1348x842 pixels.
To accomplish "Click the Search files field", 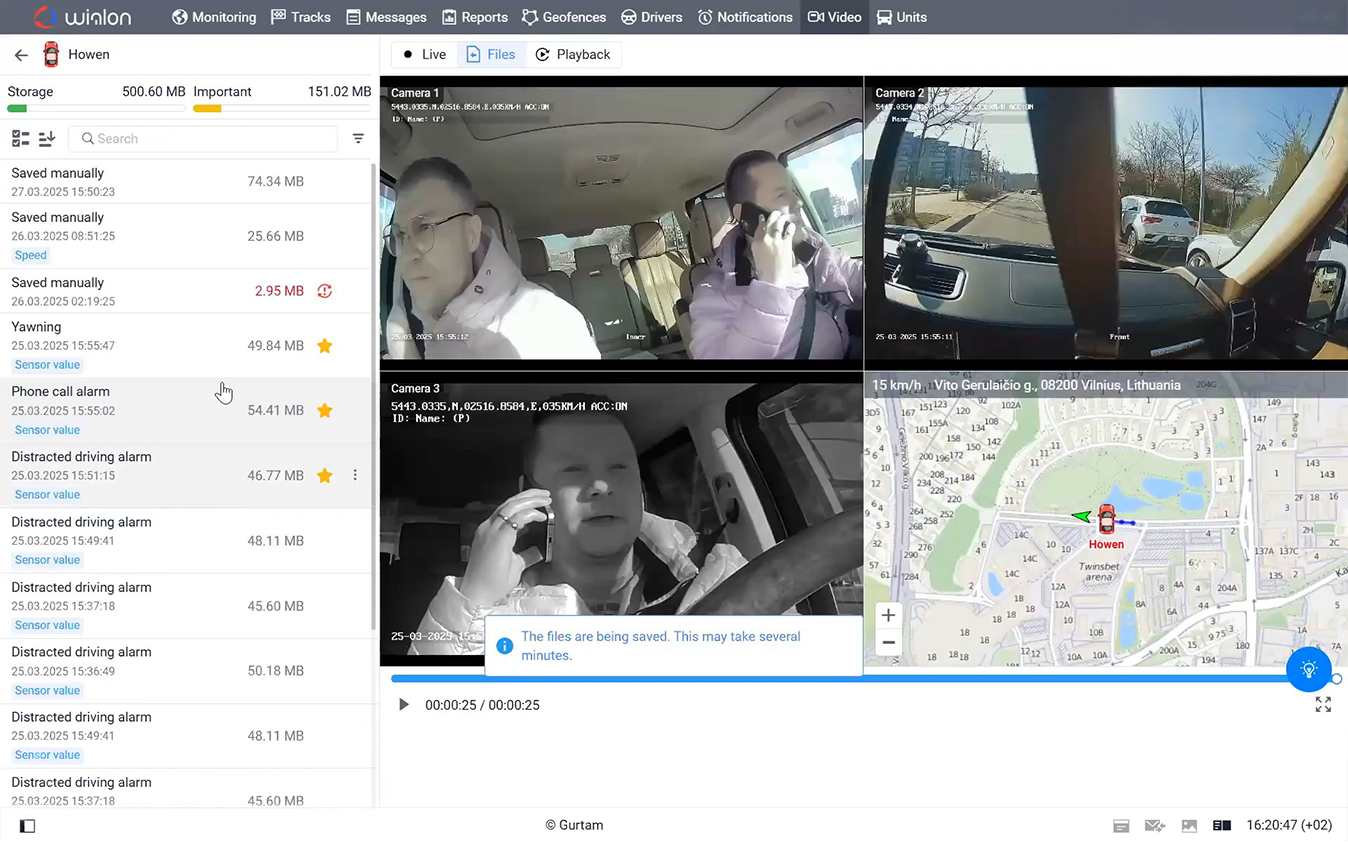I will click(203, 139).
